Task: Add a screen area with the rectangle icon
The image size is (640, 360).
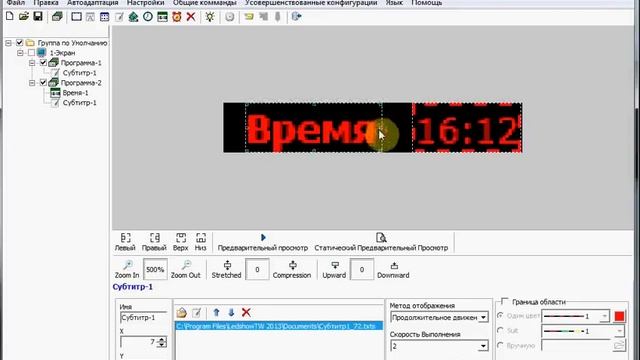Action: 76,17
